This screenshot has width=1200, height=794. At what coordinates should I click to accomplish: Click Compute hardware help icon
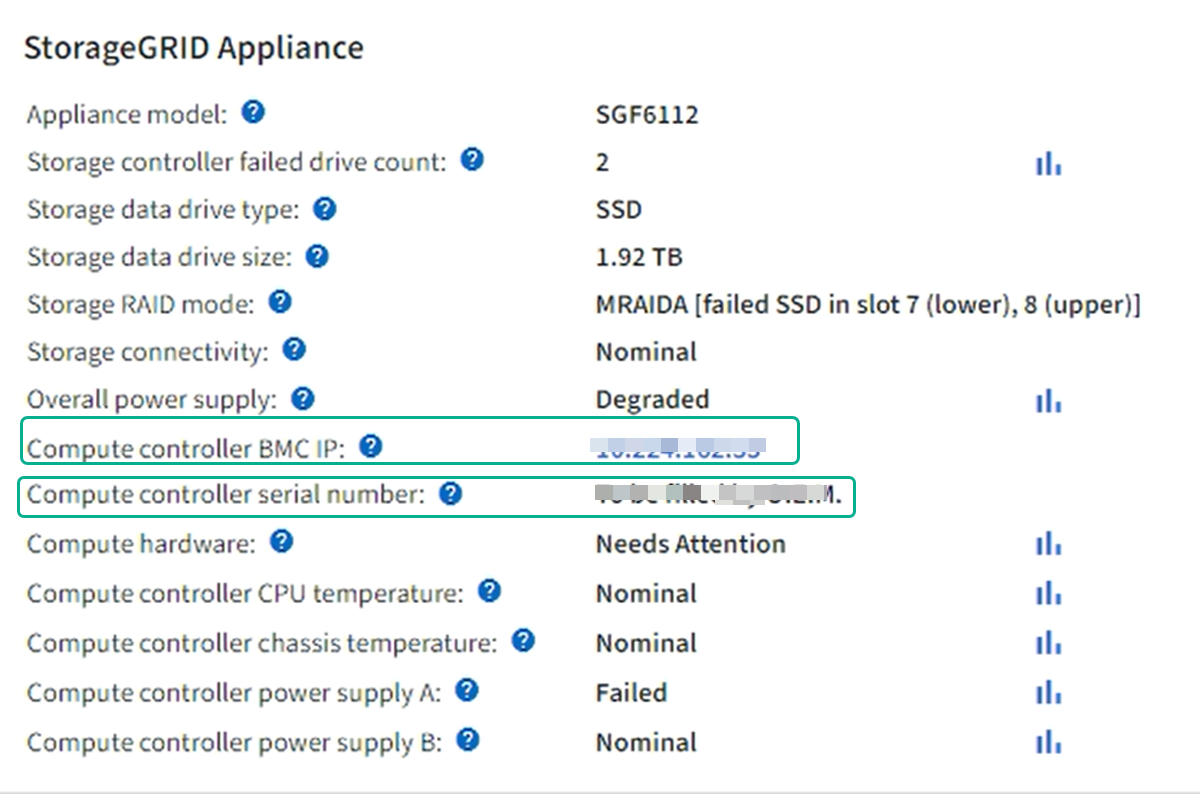282,542
